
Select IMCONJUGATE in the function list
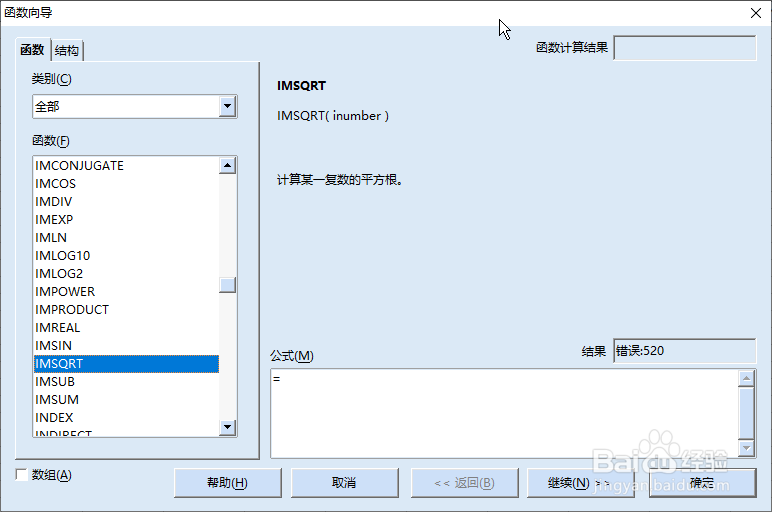point(126,165)
